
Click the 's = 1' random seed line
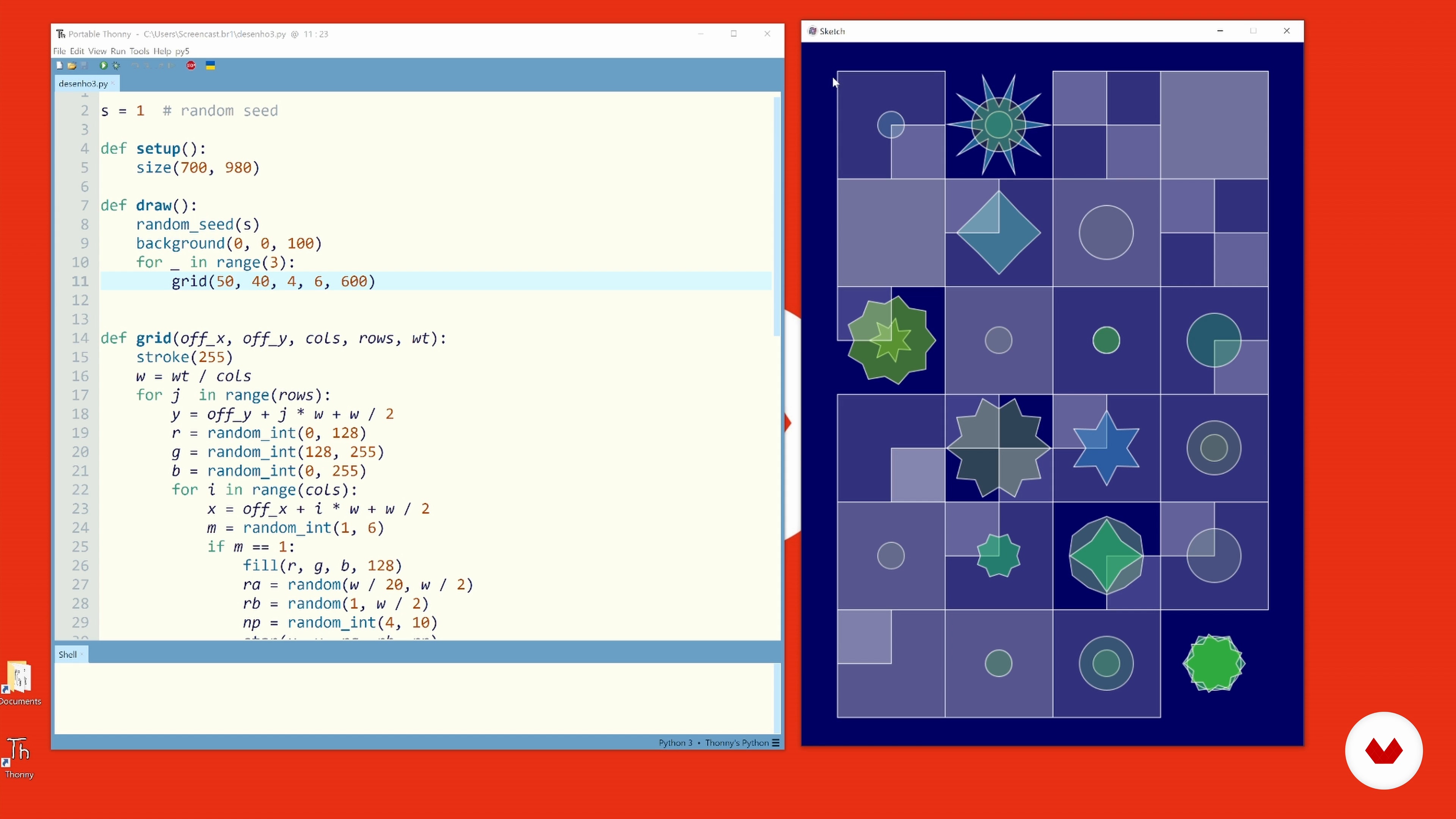tap(189, 111)
